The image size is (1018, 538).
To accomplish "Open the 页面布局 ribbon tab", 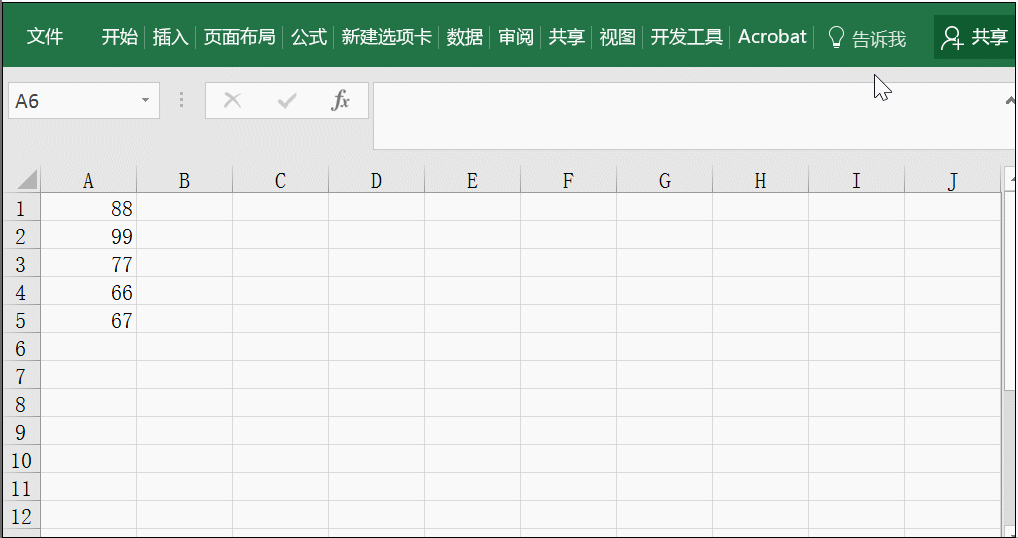I will 240,37.
